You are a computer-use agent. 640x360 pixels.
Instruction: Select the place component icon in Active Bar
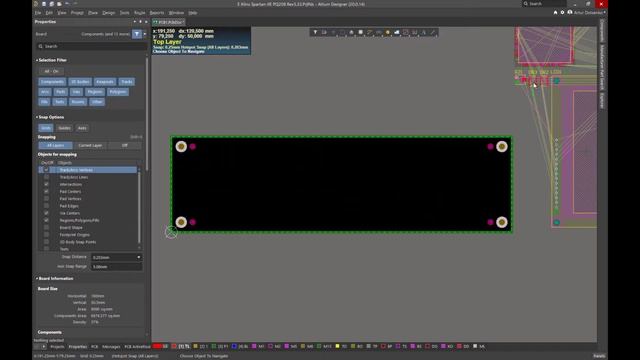360,32
